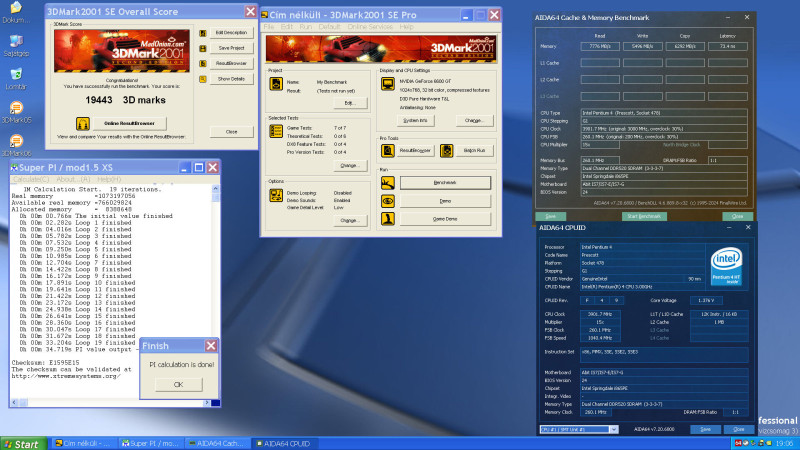Open the Online Services menu in 3DMark2001
Screen dimensions: 800x450
coord(370,27)
